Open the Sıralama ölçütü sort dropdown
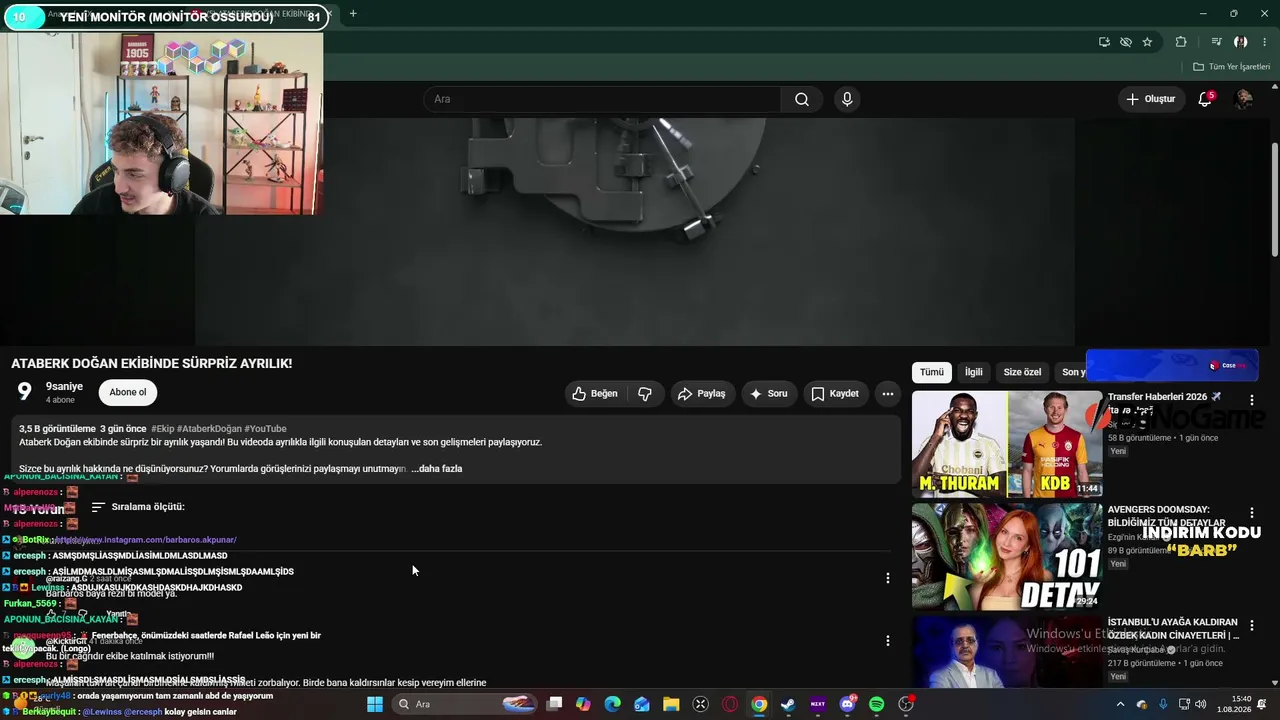The image size is (1280, 720). [x=138, y=507]
